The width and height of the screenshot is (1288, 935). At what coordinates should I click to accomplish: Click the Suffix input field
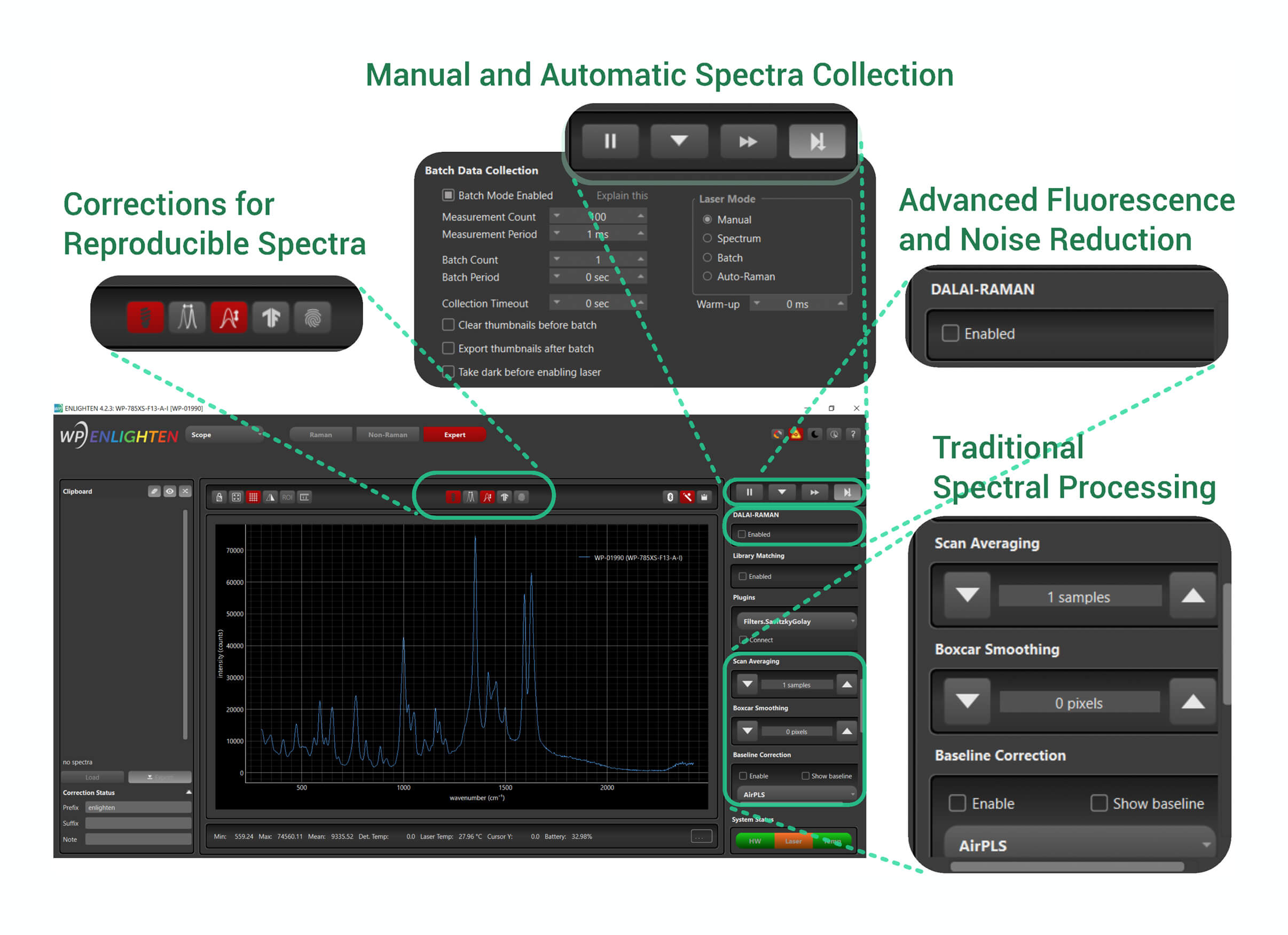coord(138,823)
